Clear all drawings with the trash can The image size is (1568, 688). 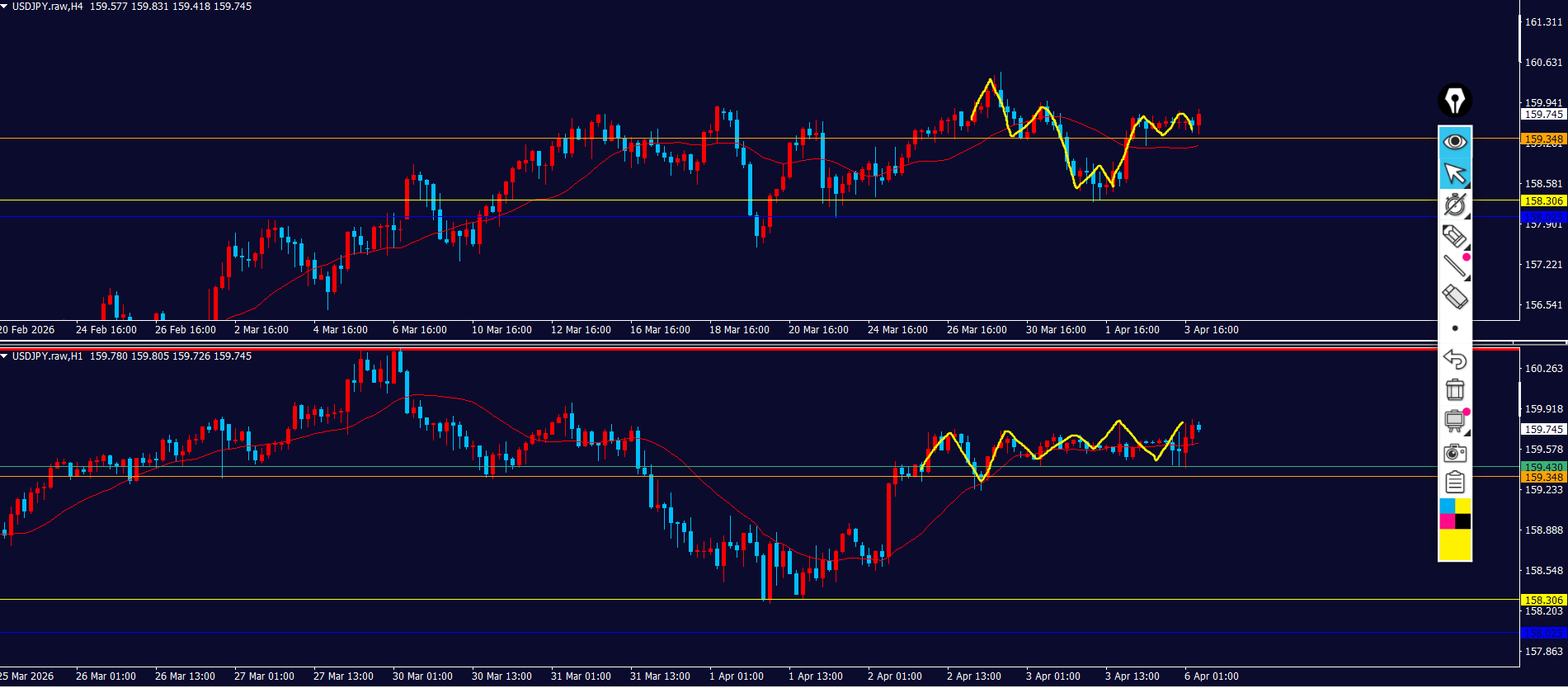[x=1454, y=389]
